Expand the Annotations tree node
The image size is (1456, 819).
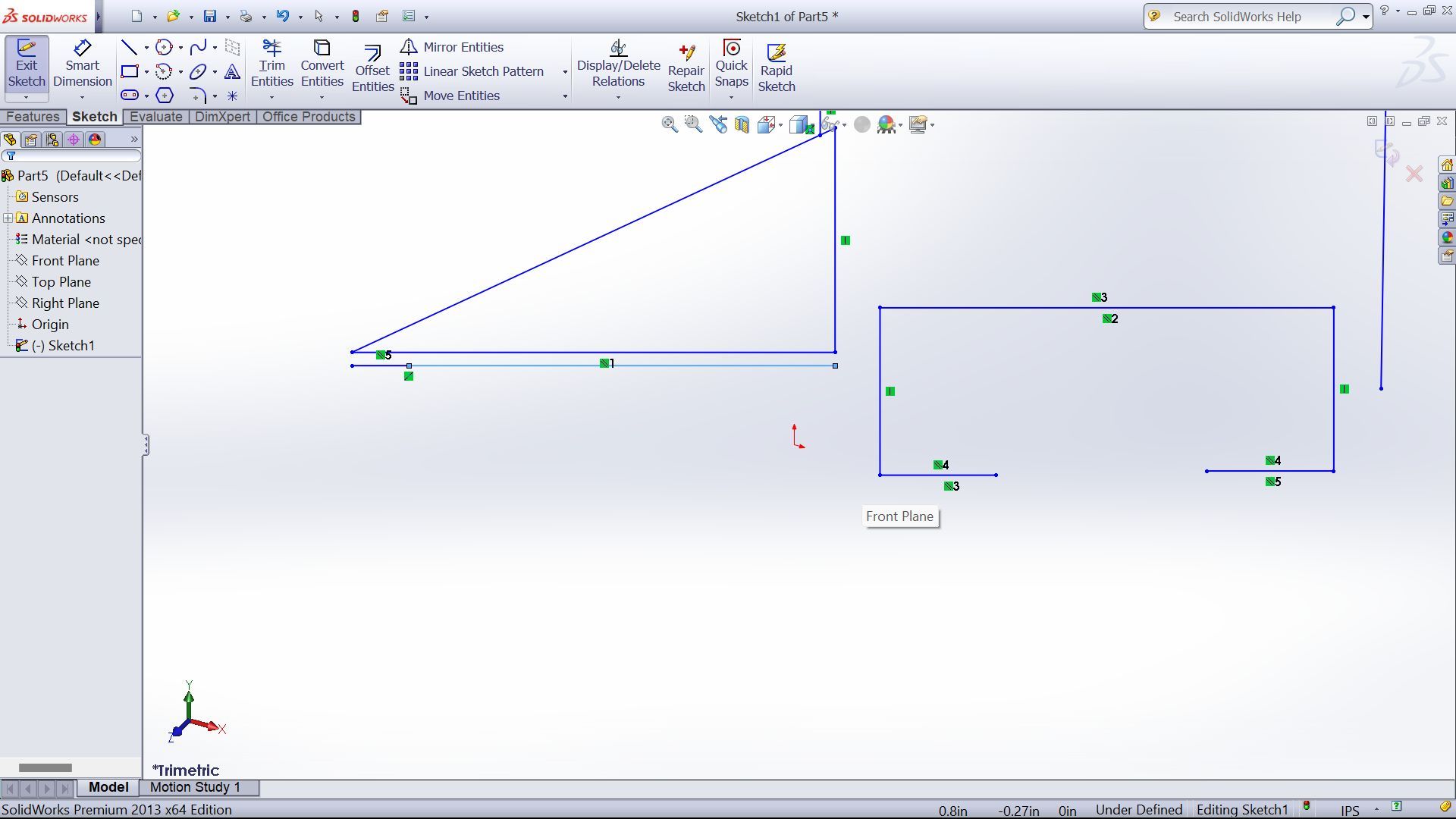point(8,218)
